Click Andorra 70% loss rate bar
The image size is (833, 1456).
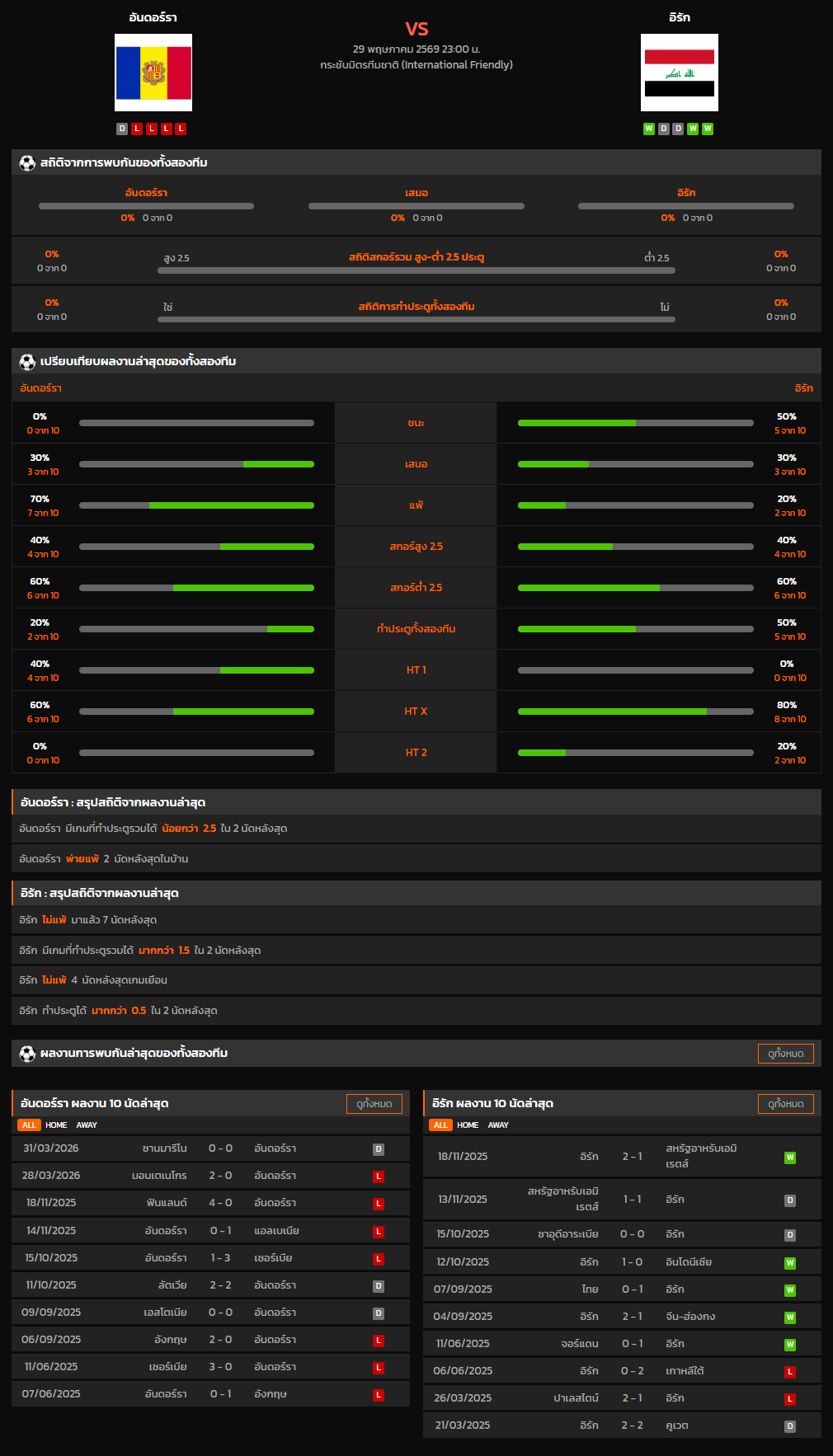[196, 505]
